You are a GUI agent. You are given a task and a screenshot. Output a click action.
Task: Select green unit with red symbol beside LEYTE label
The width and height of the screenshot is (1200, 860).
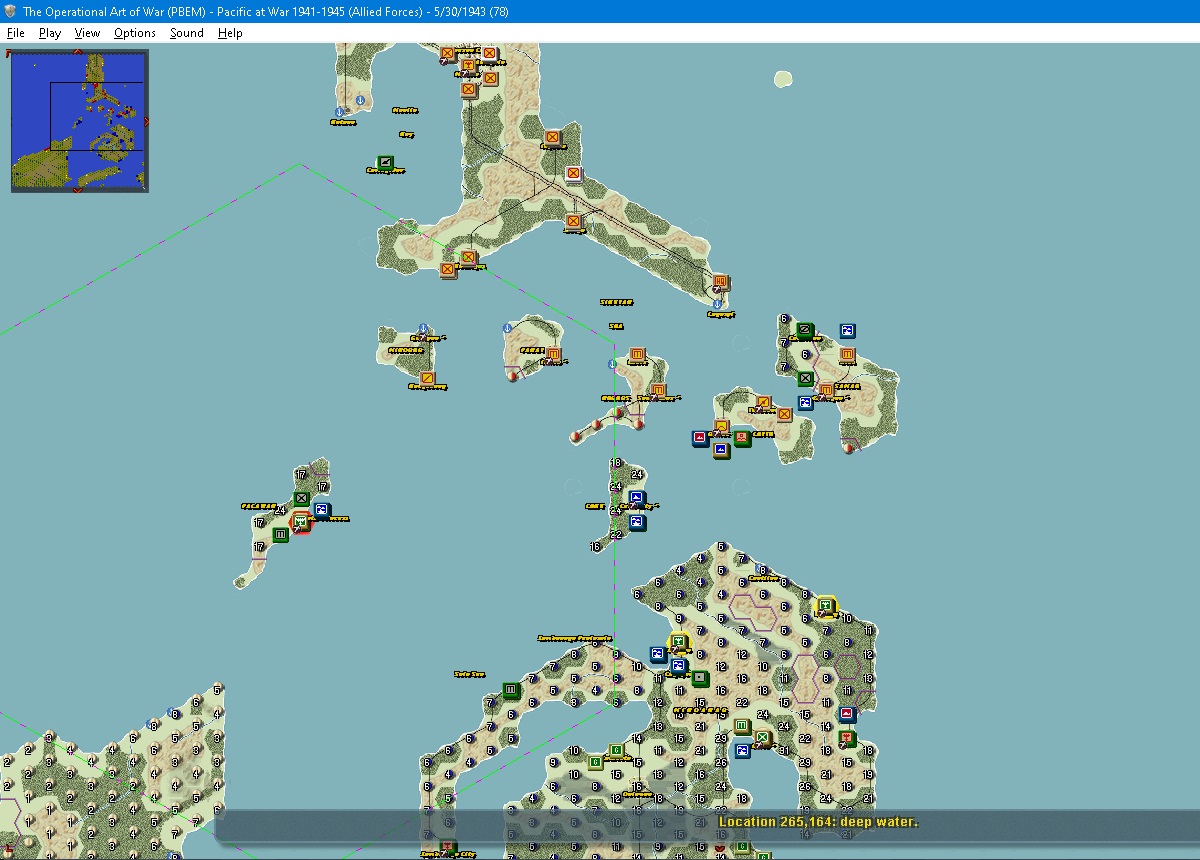click(742, 438)
